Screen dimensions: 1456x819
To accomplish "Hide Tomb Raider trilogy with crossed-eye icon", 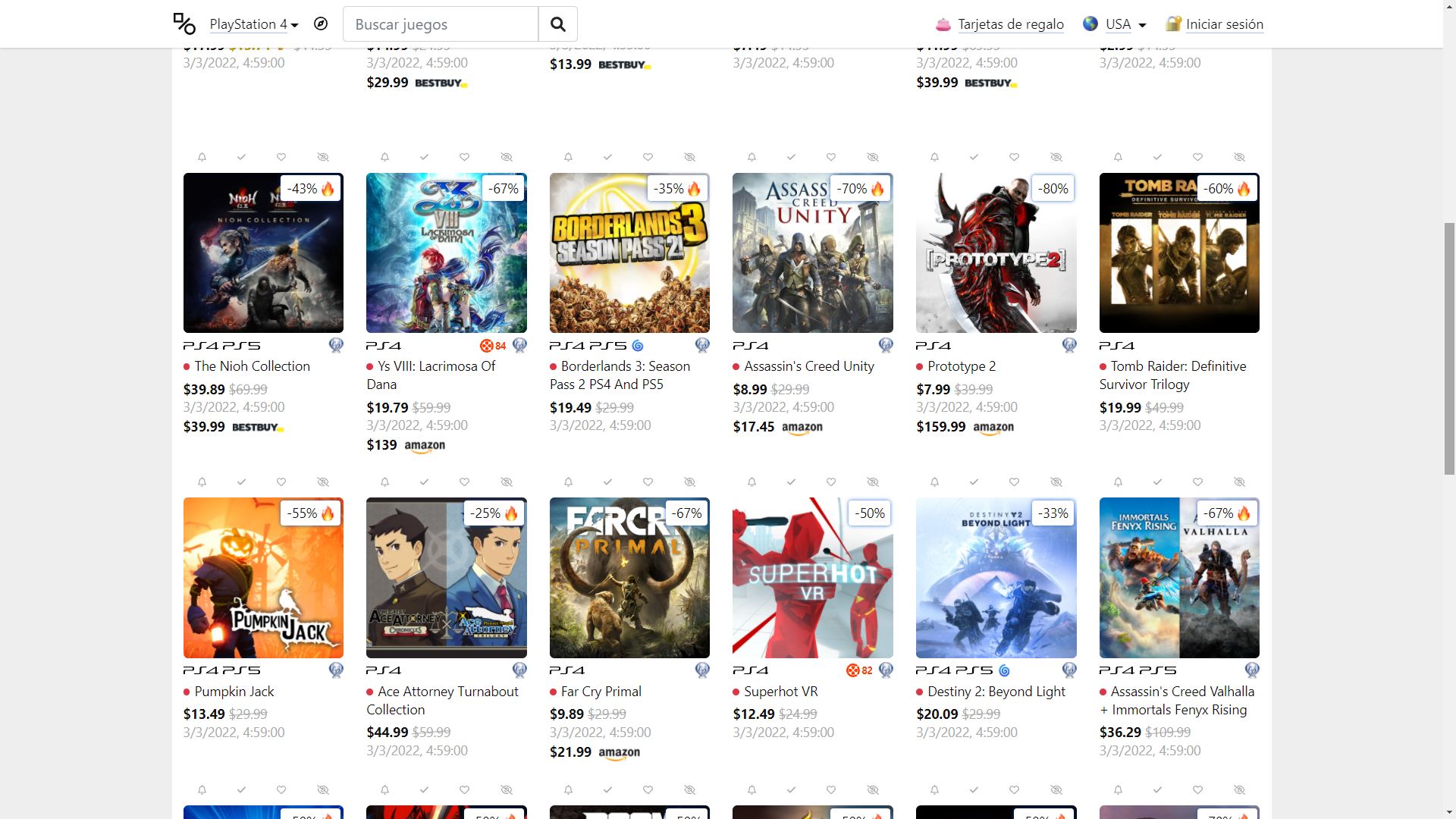I will tap(1239, 157).
